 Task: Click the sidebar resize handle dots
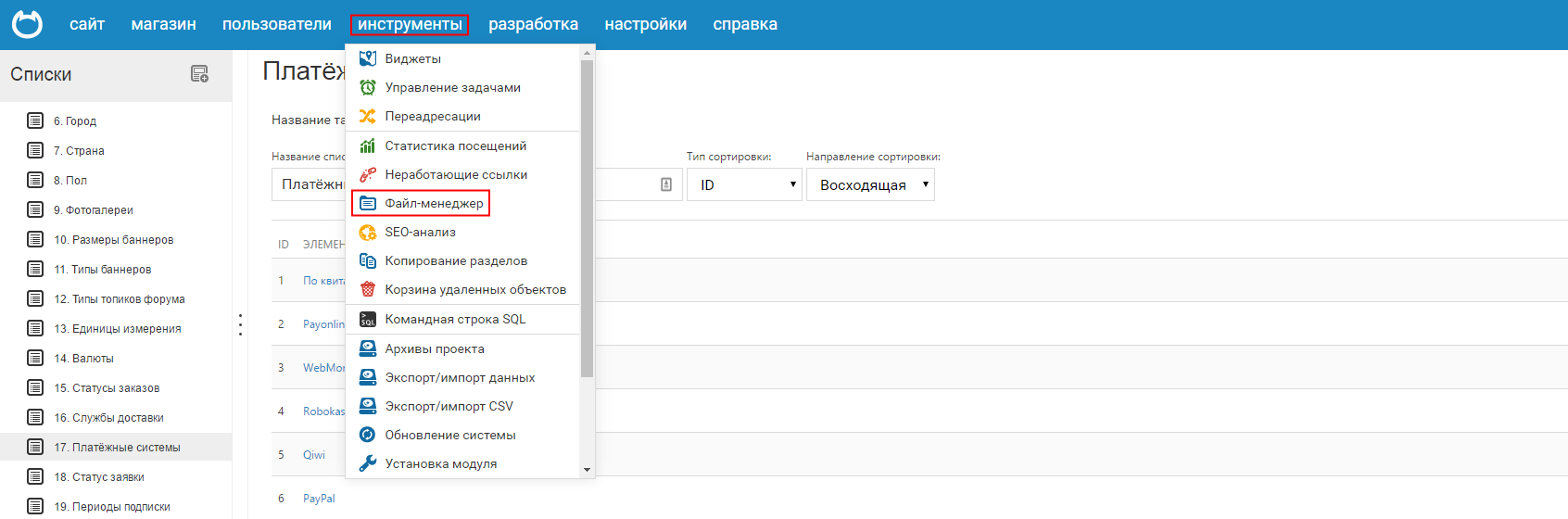coord(240,324)
